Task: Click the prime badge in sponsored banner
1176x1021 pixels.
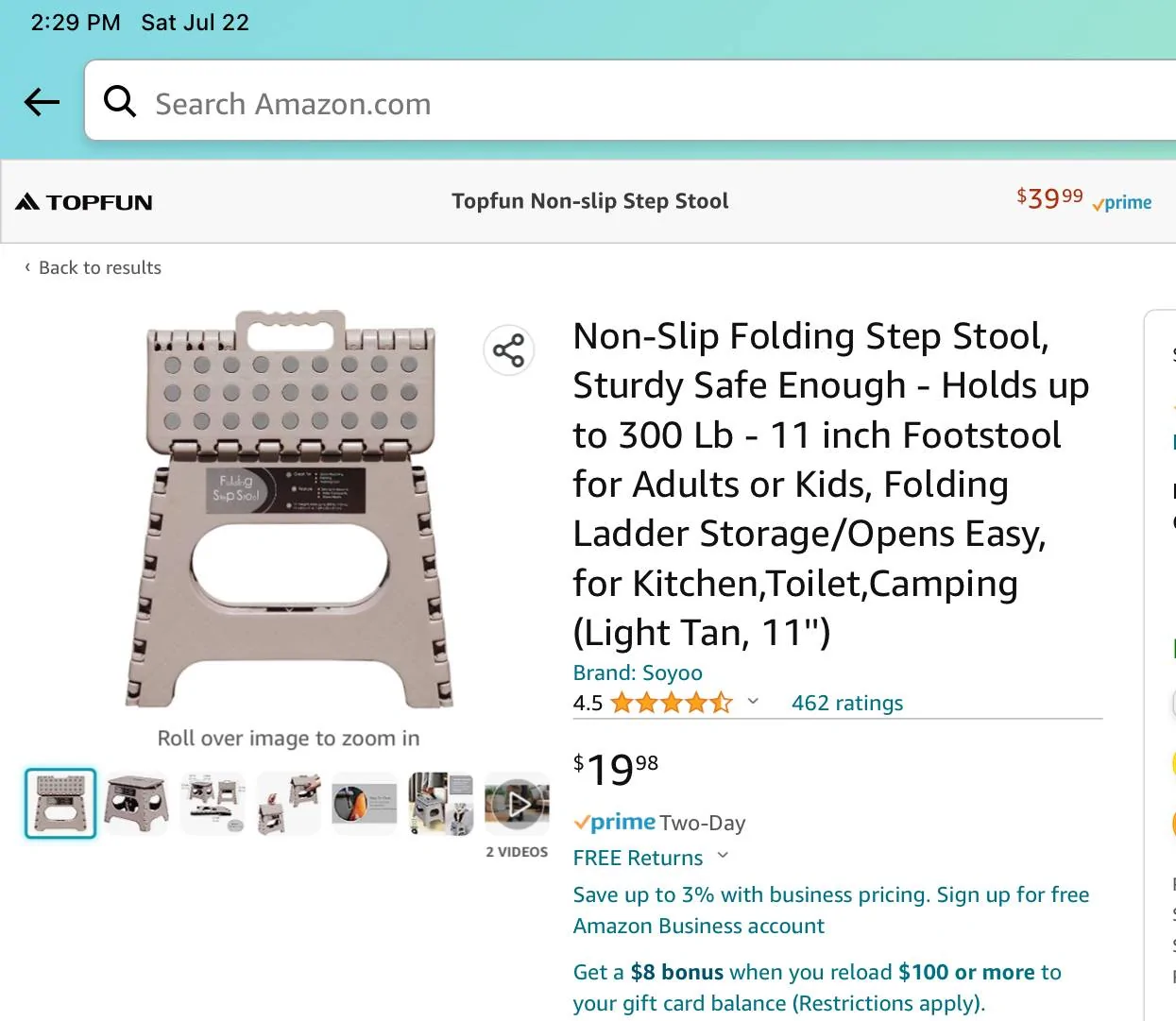Action: pos(1122,203)
